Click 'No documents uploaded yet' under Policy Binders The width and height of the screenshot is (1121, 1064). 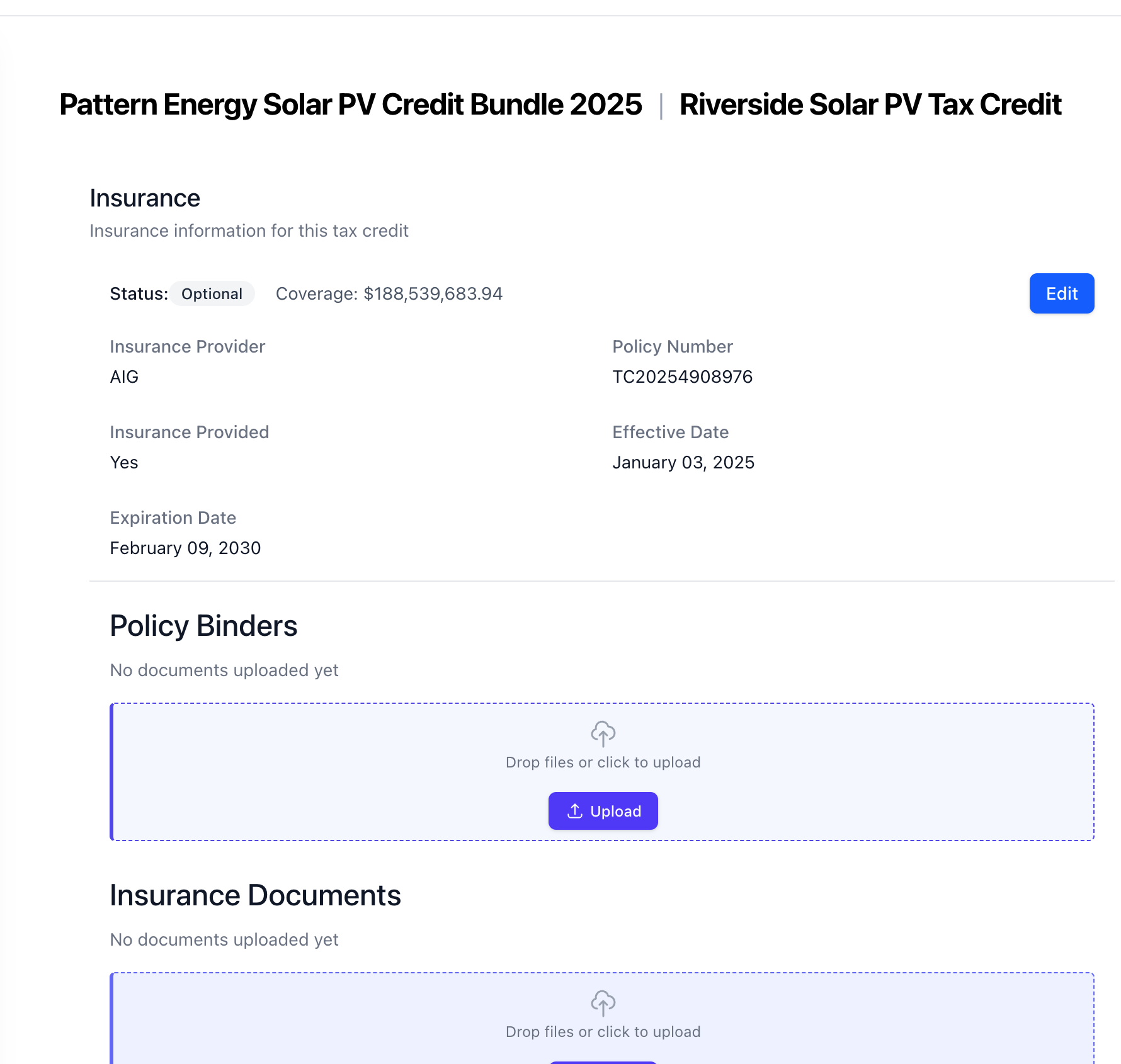pos(224,670)
